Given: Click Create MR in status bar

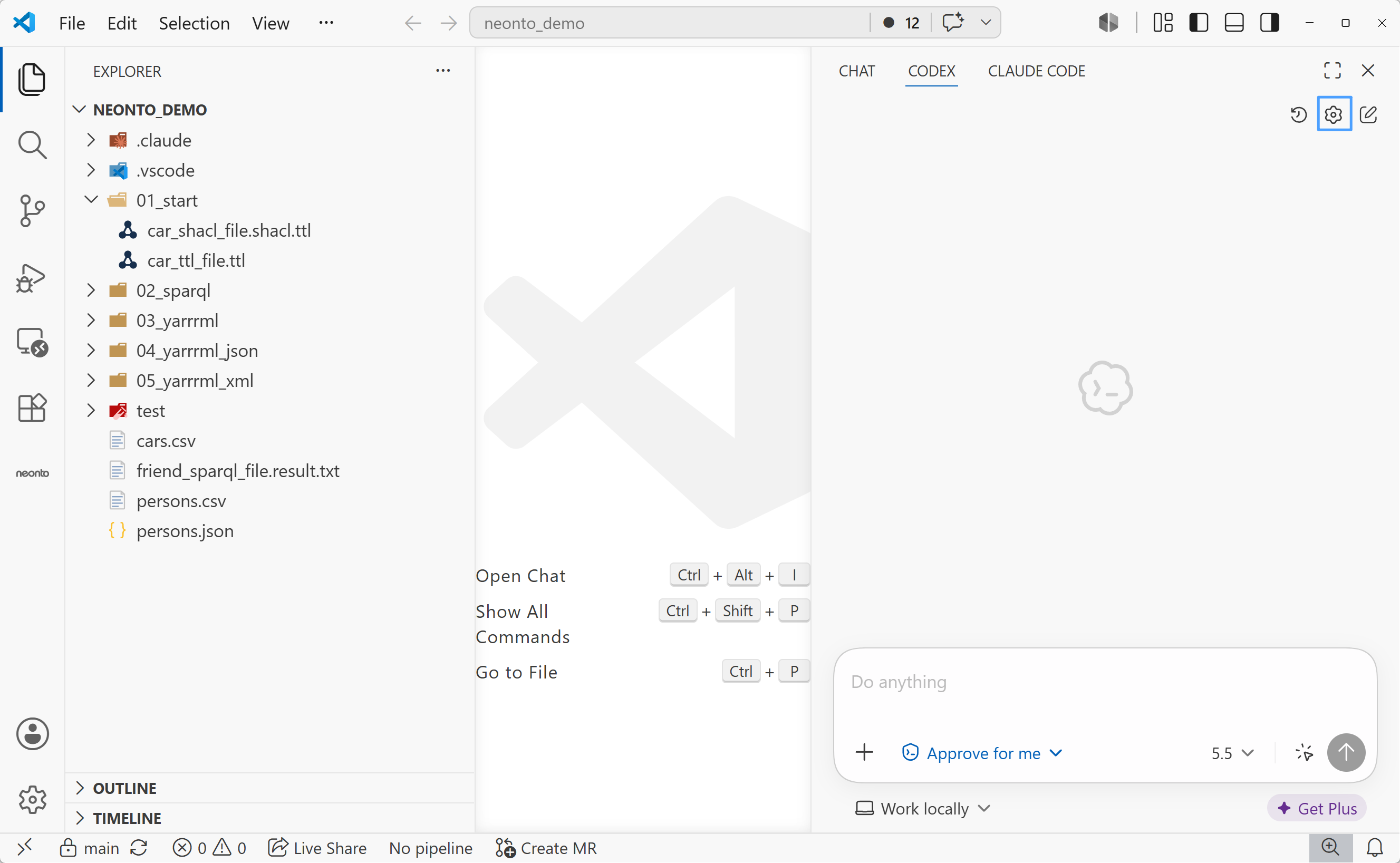Looking at the screenshot, I should click(x=546, y=848).
